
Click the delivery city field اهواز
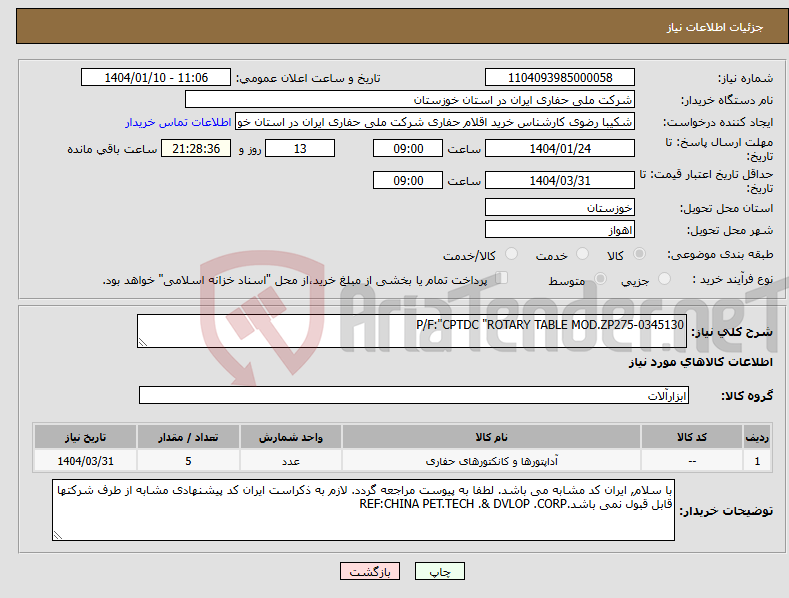pos(560,230)
